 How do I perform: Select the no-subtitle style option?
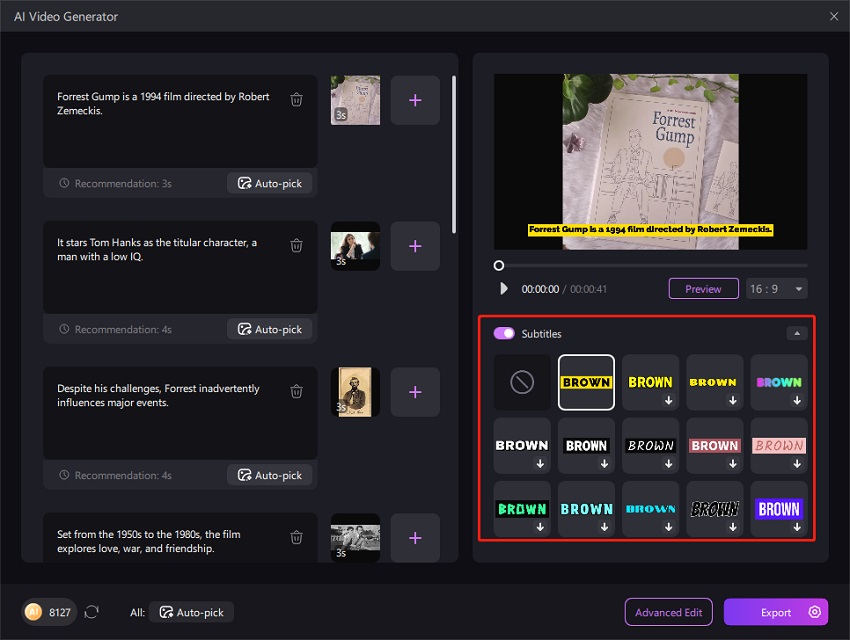[x=522, y=382]
